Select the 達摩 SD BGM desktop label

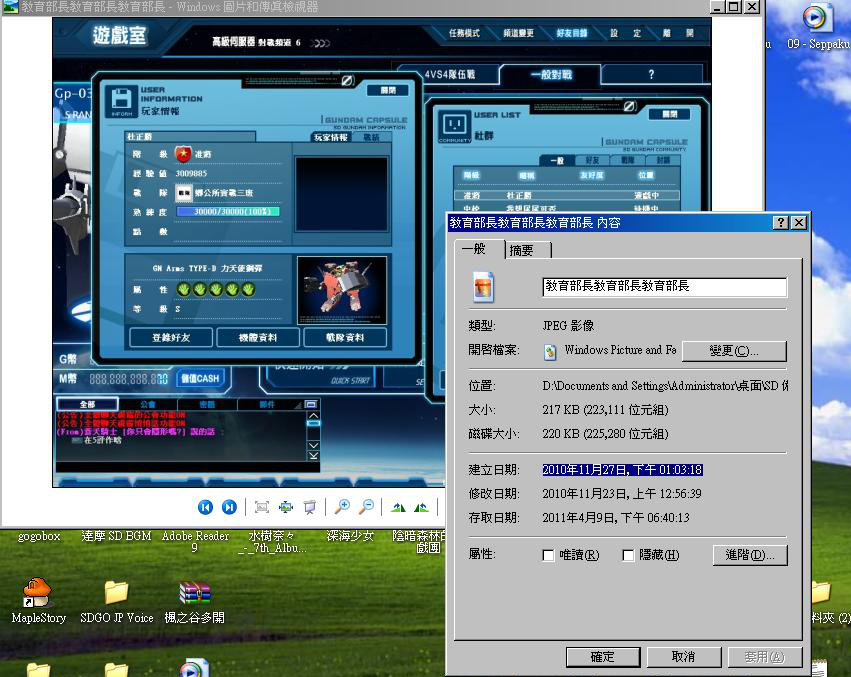pos(116,536)
